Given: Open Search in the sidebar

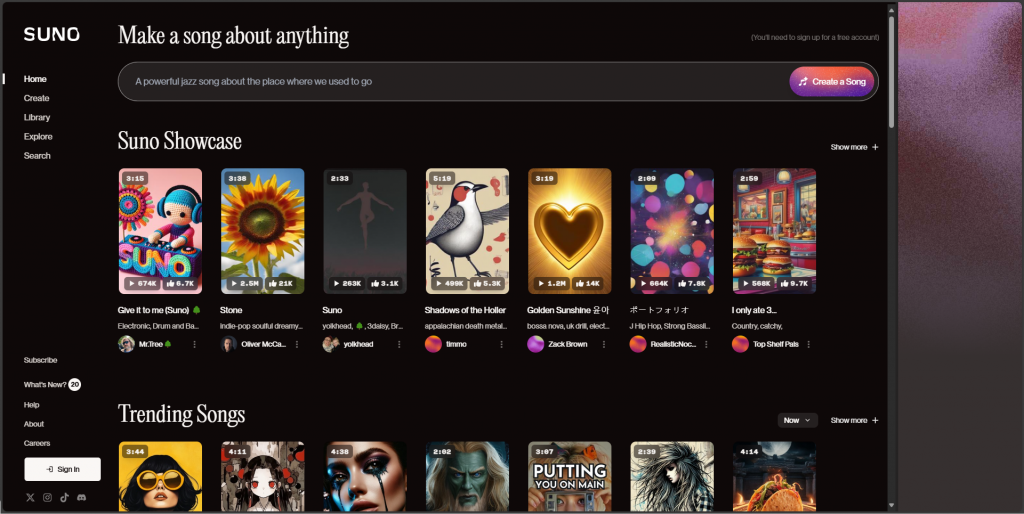Looking at the screenshot, I should [x=37, y=155].
